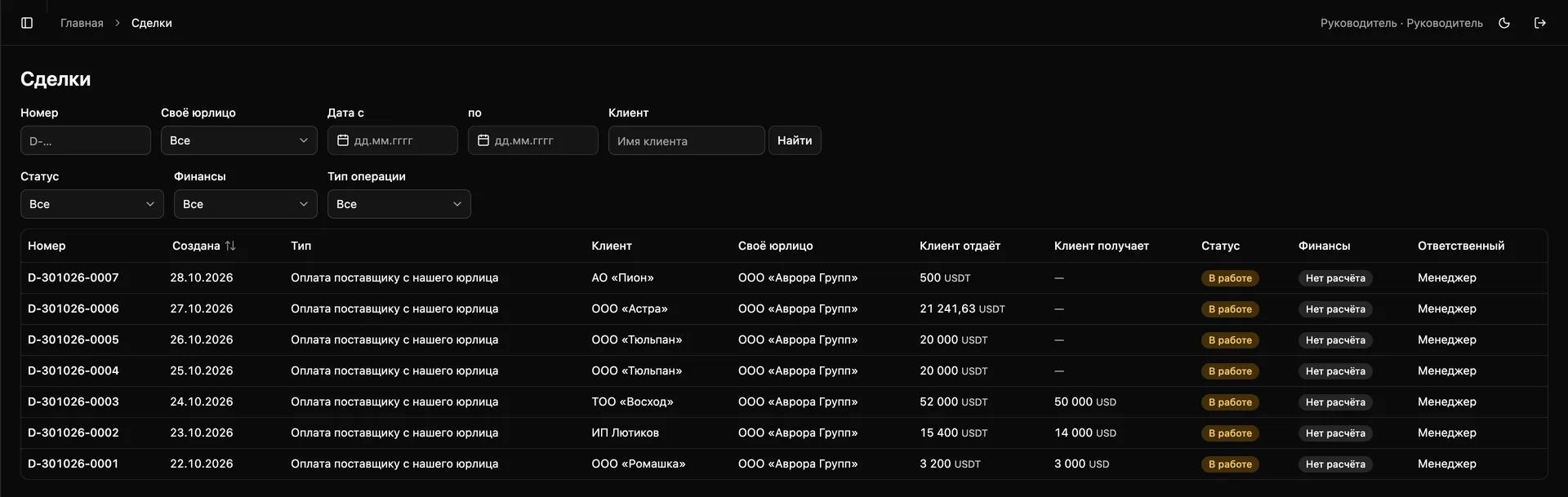
Task: Open deal D-301026-0006
Action: pyautogui.click(x=73, y=308)
